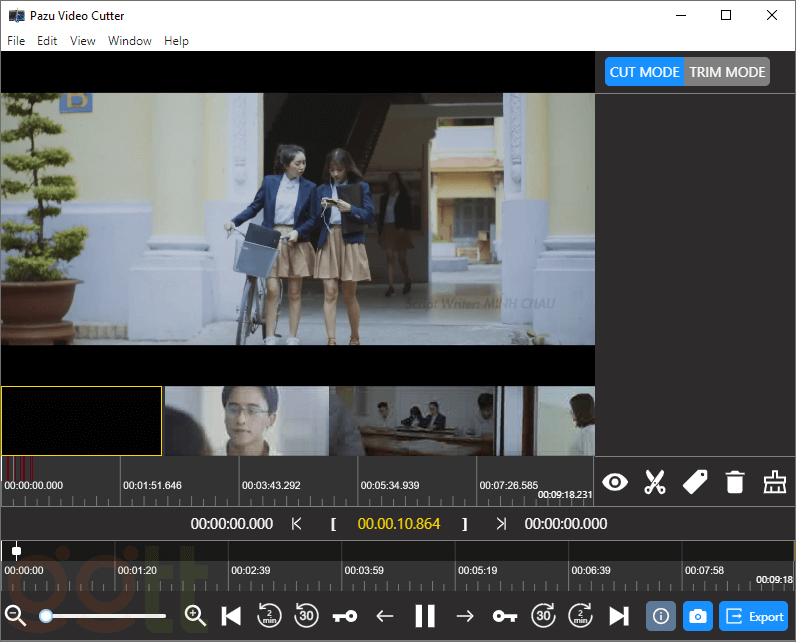Click the scissors cut icon
This screenshot has height=642, width=796.
pos(655,482)
